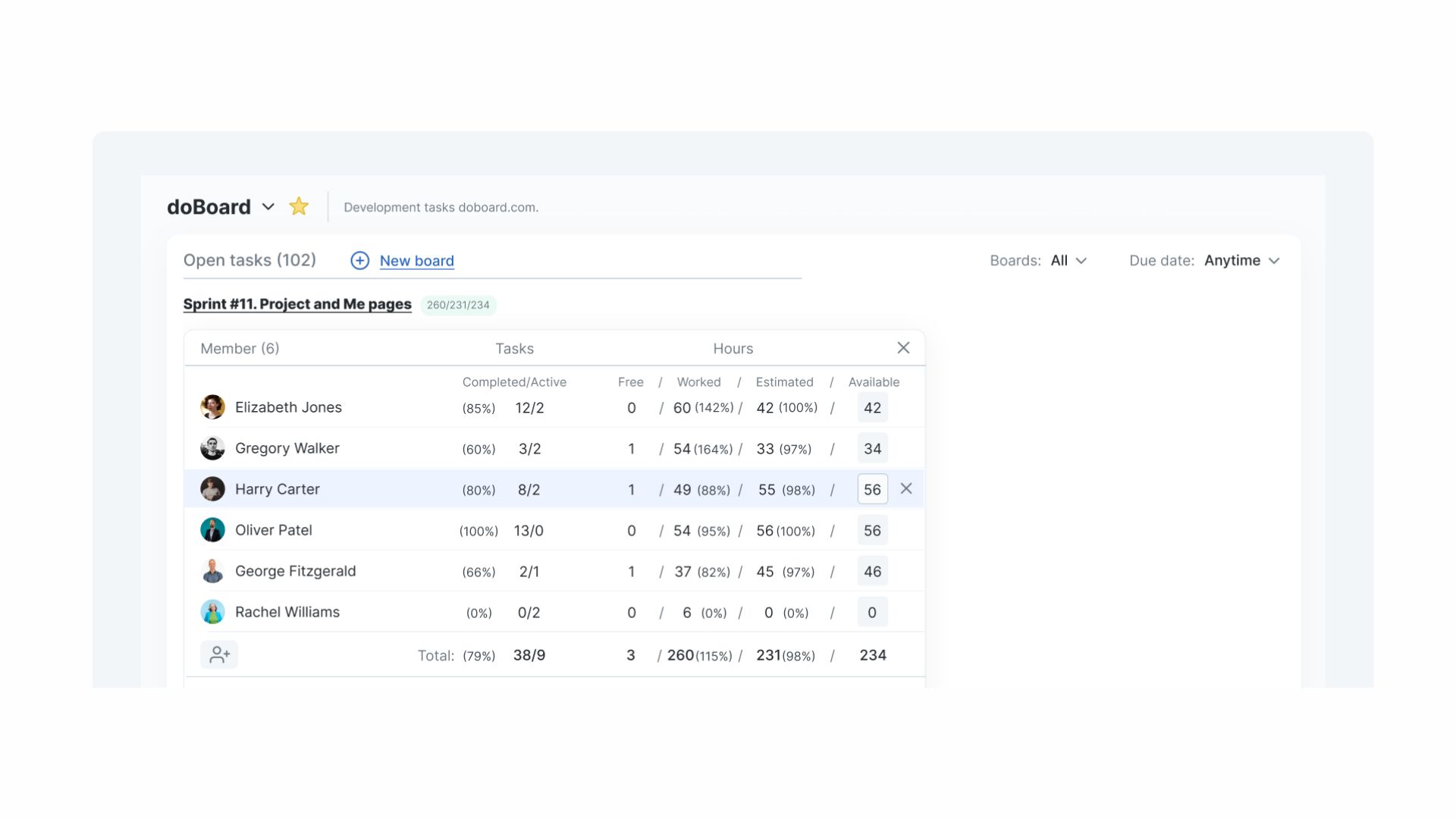Click Gregory Walker avatar
The width and height of the screenshot is (1456, 819).
pos(212,447)
